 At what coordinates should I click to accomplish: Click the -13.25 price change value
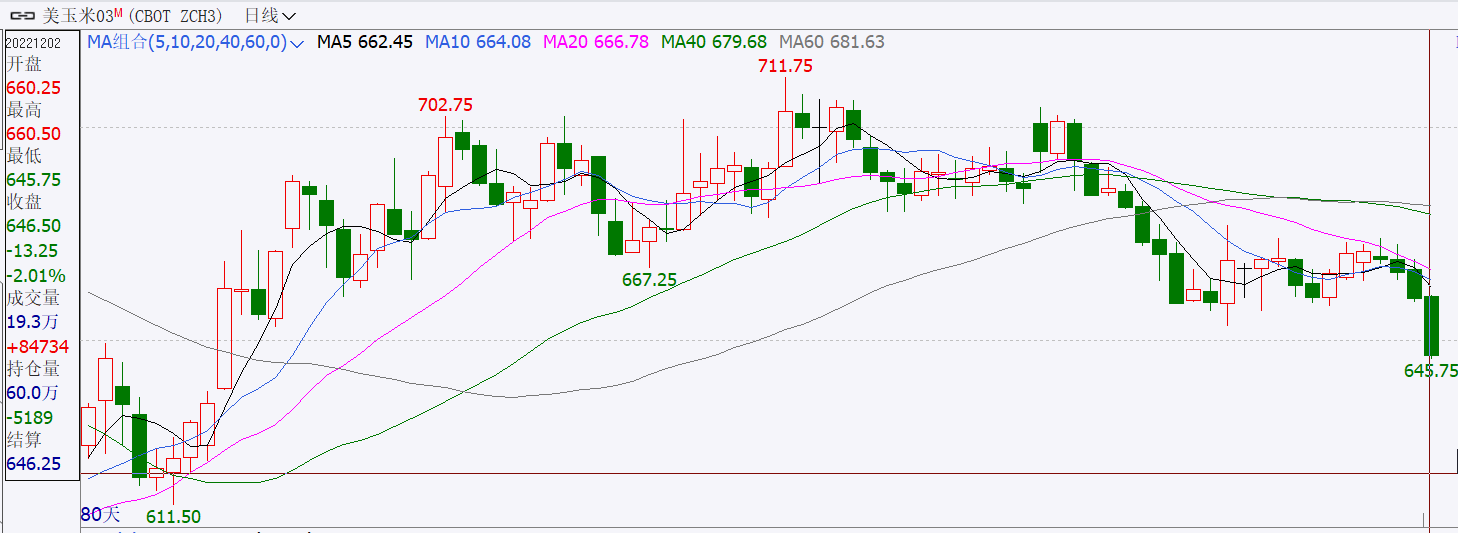pos(33,251)
